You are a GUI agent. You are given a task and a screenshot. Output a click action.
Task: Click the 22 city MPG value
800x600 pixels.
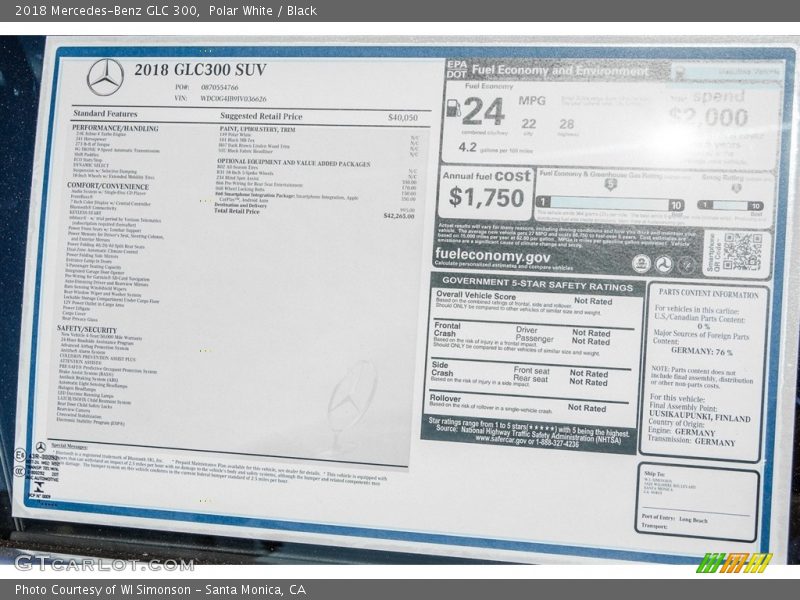529,124
